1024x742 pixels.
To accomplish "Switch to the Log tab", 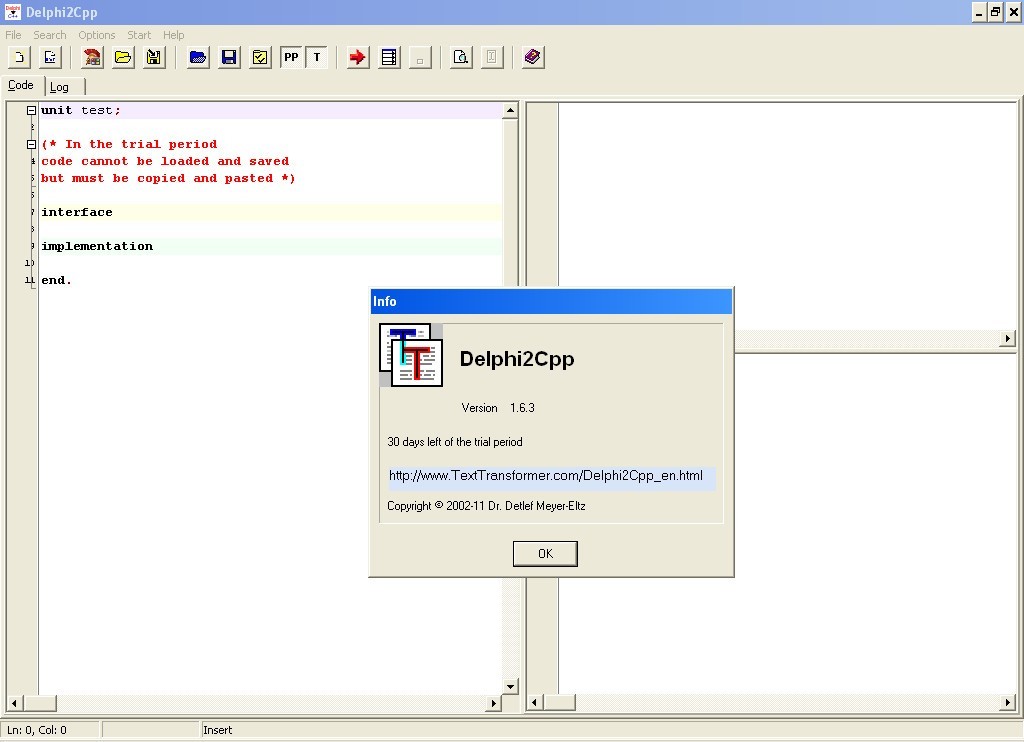I will pos(60,87).
